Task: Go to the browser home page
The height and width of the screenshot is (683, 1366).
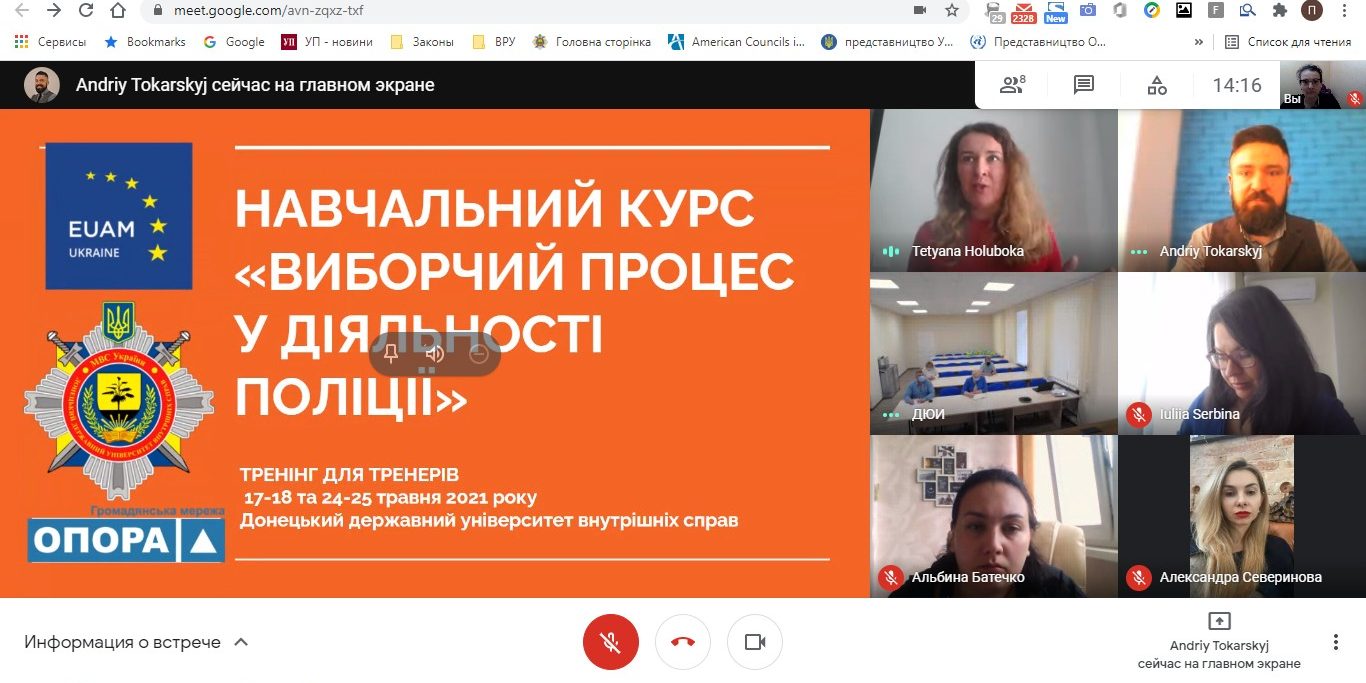Action: (118, 11)
